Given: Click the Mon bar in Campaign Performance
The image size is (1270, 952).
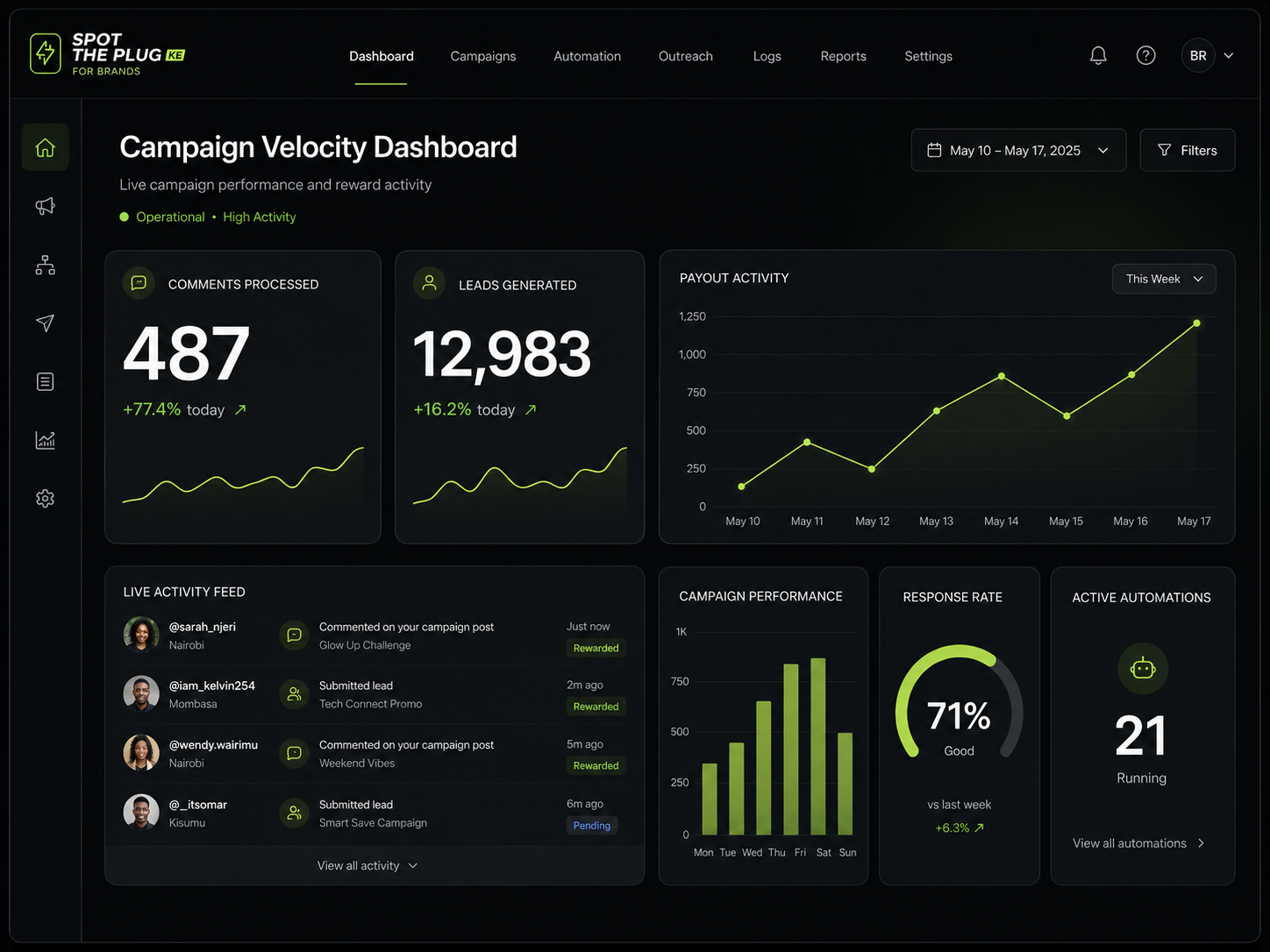Looking at the screenshot, I should (x=710, y=799).
